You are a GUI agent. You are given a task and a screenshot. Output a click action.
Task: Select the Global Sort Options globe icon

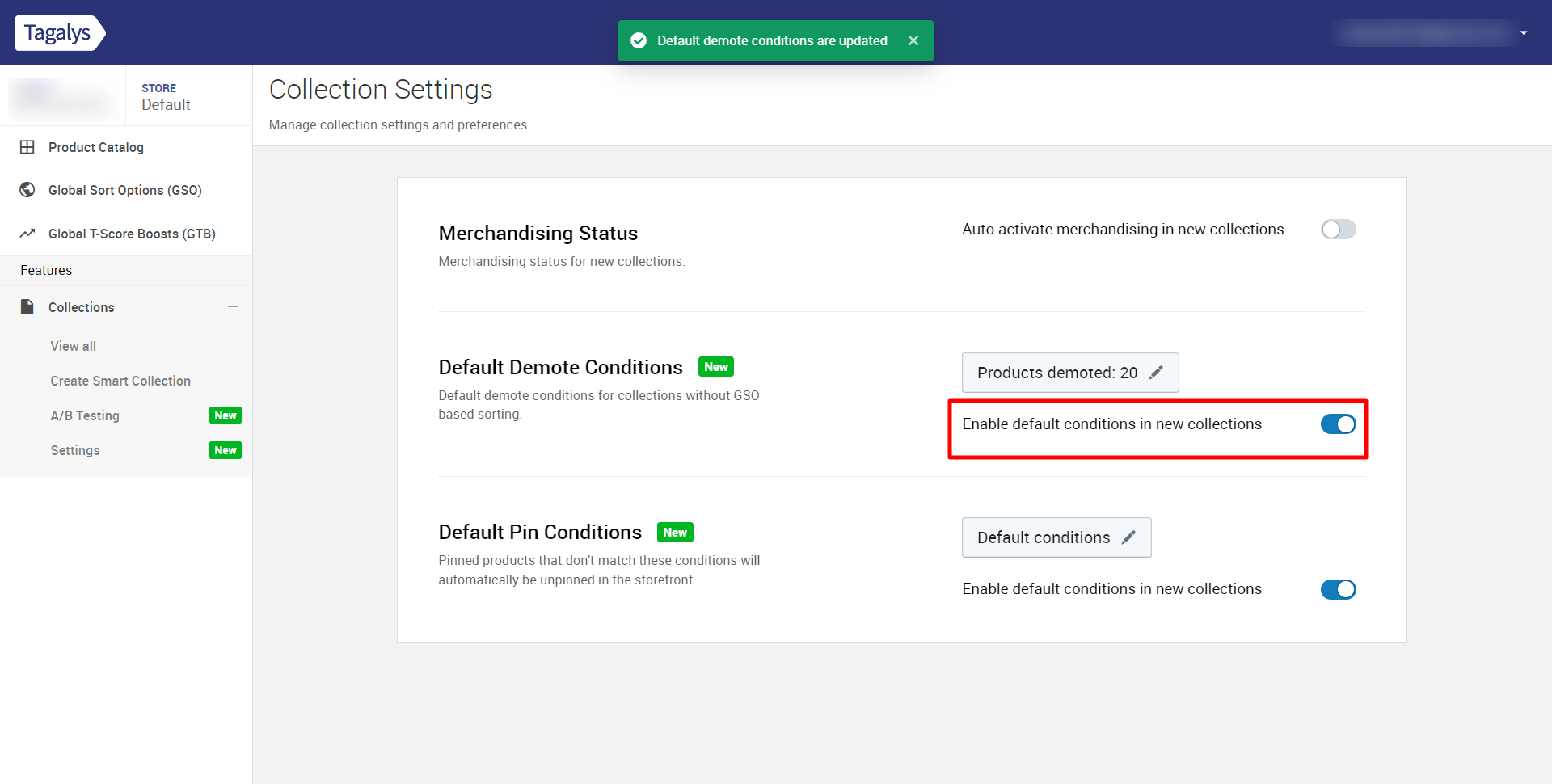(x=27, y=190)
